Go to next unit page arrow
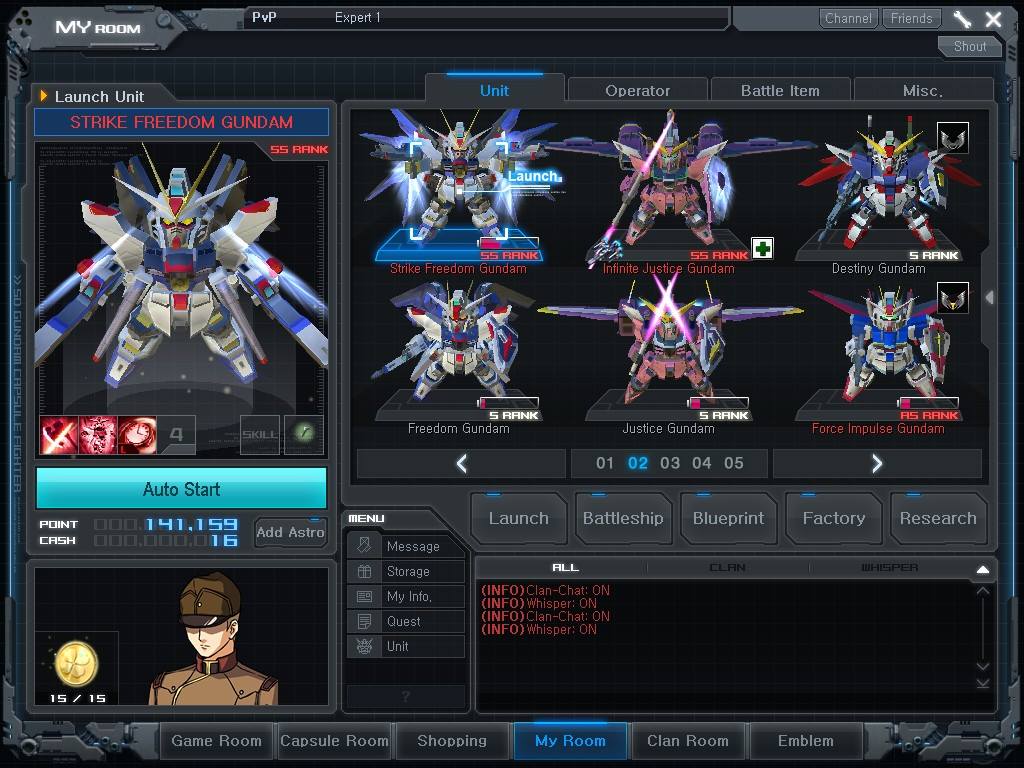 (877, 464)
